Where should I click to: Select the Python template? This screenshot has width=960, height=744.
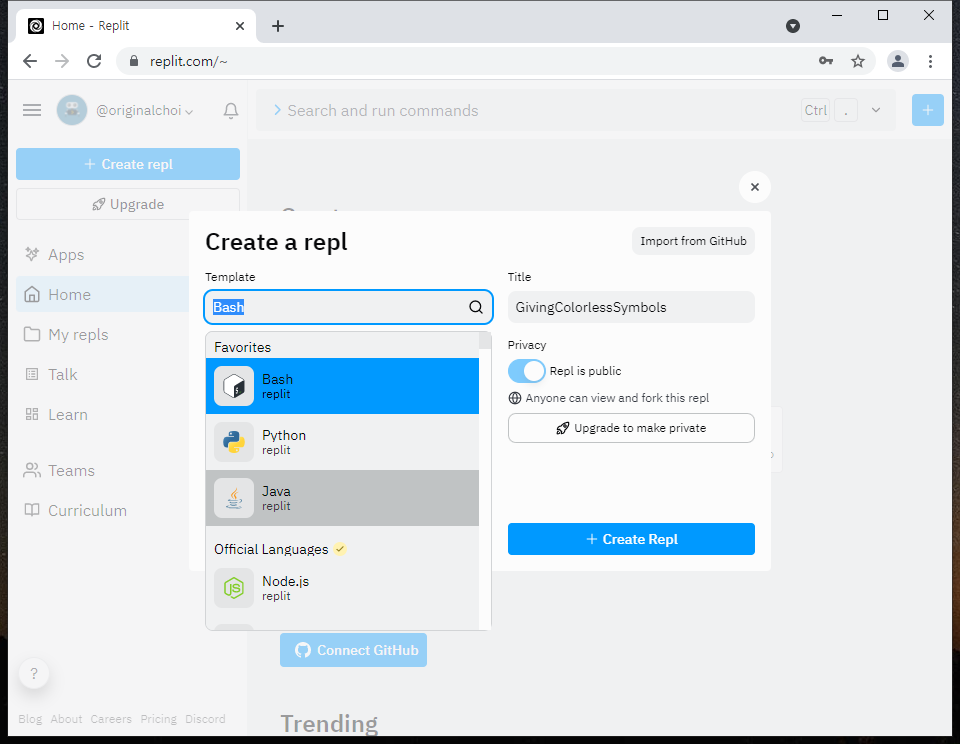tap(342, 442)
